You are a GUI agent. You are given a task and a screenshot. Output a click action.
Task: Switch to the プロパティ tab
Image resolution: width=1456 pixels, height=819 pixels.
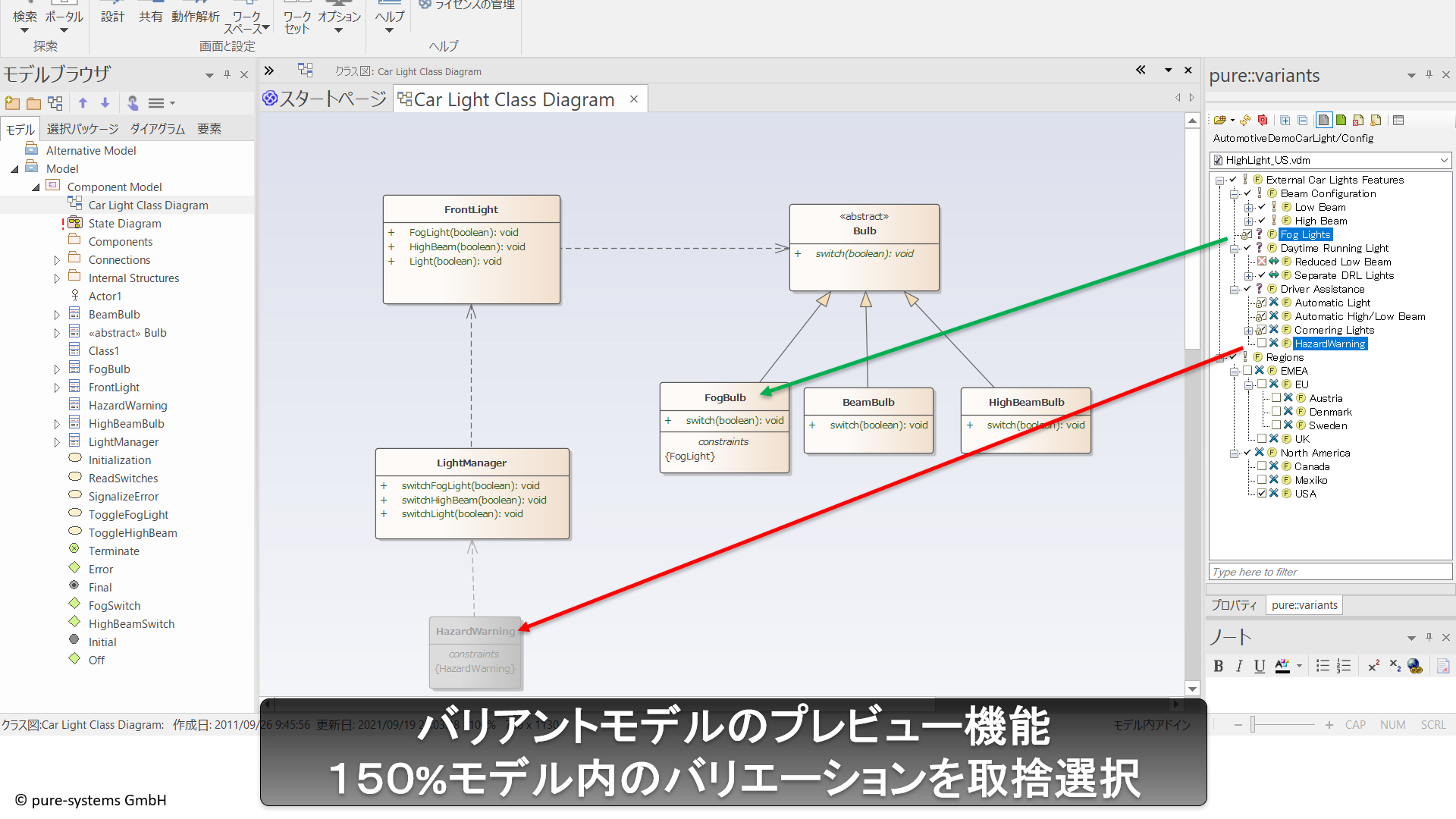tap(1234, 605)
